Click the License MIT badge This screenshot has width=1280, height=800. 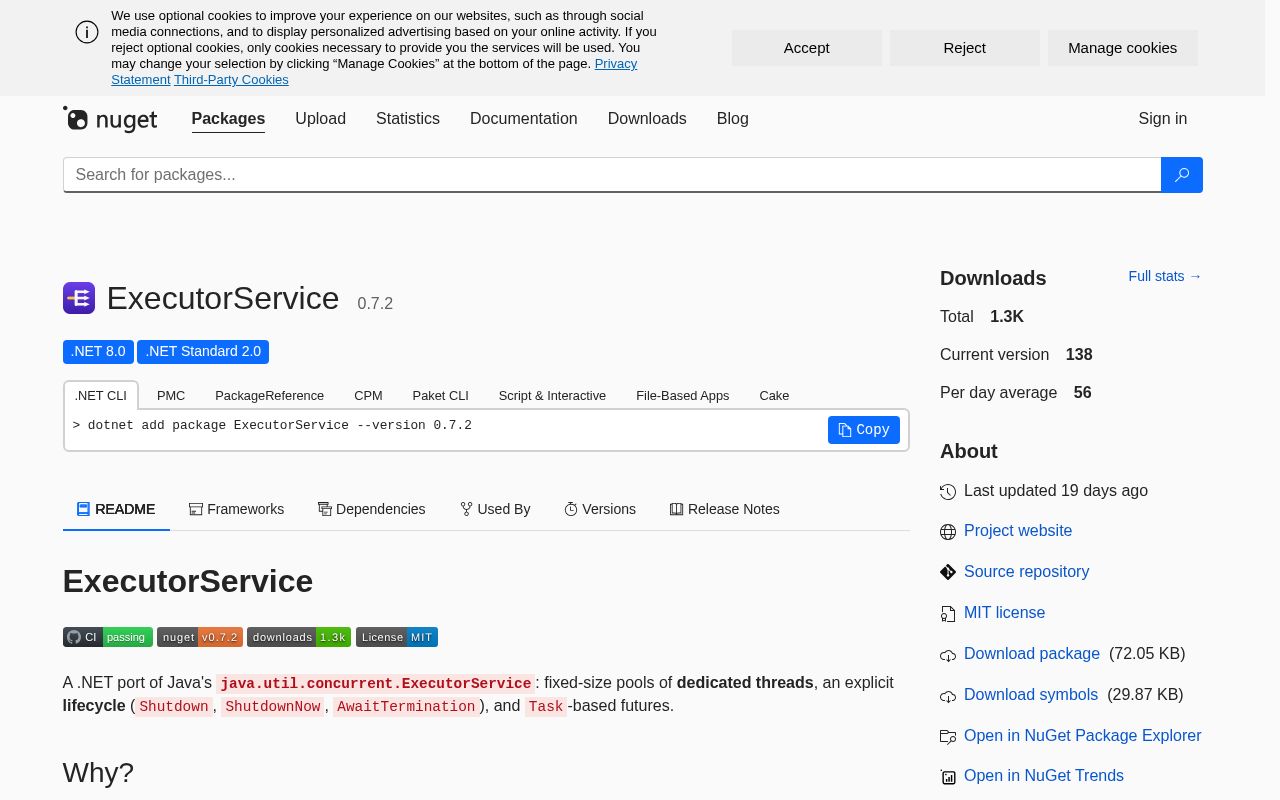pyautogui.click(x=397, y=637)
